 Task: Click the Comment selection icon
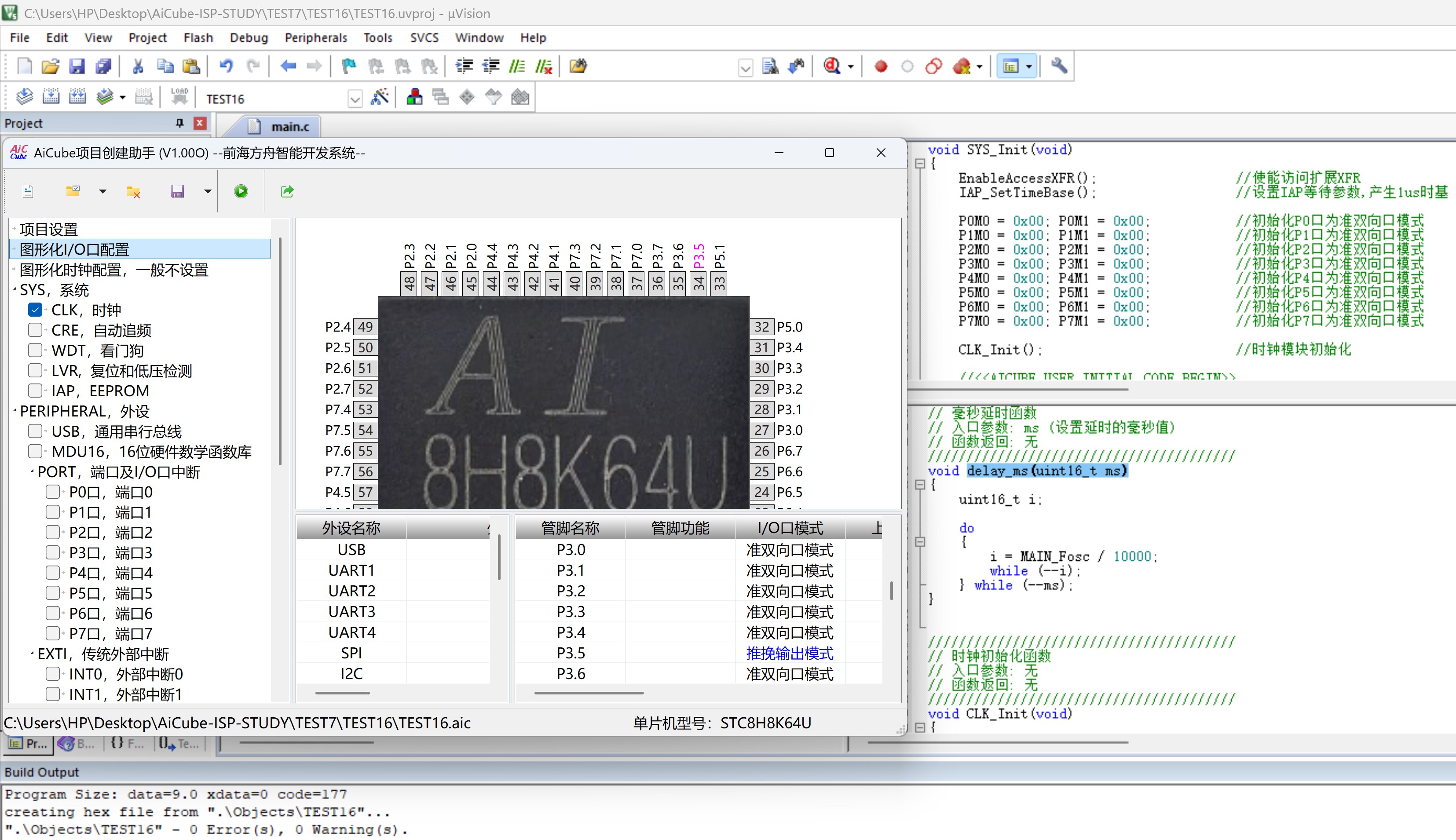(517, 66)
